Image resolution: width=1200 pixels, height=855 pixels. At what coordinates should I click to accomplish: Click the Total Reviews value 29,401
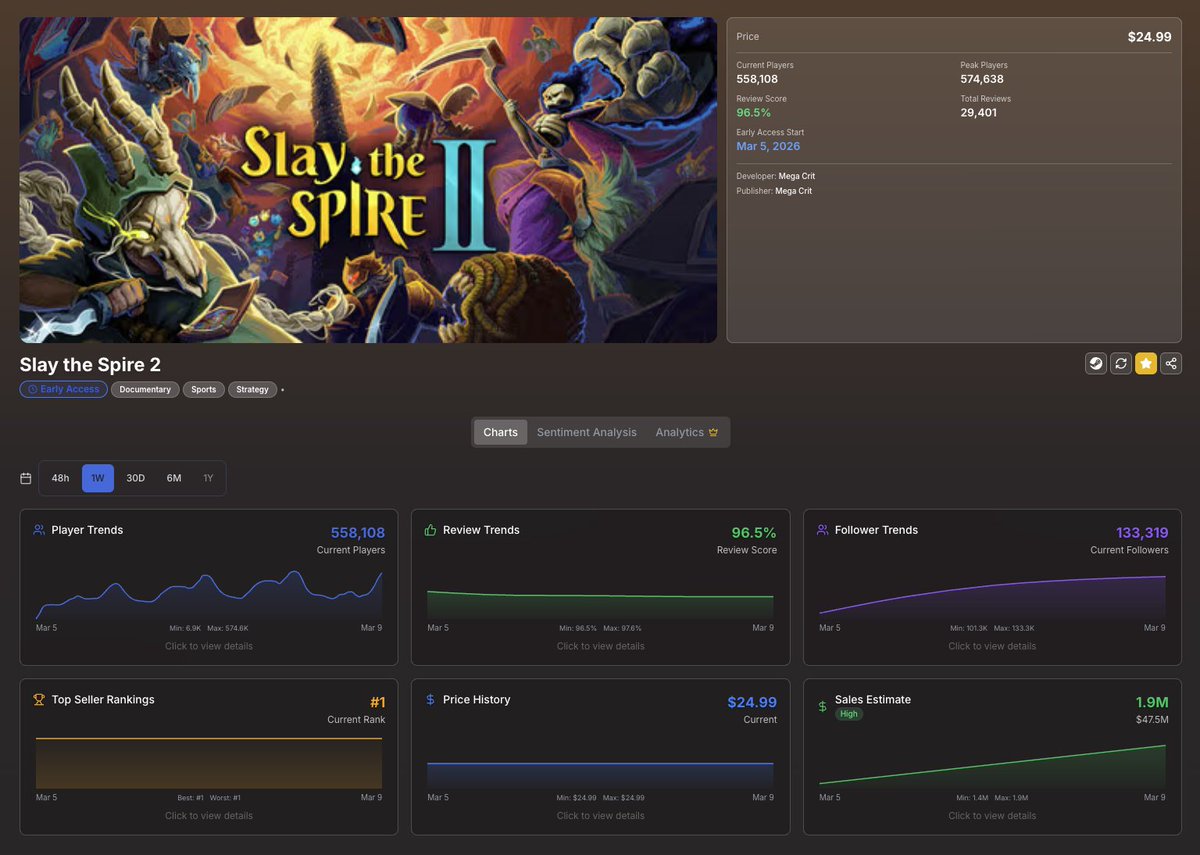(x=978, y=113)
